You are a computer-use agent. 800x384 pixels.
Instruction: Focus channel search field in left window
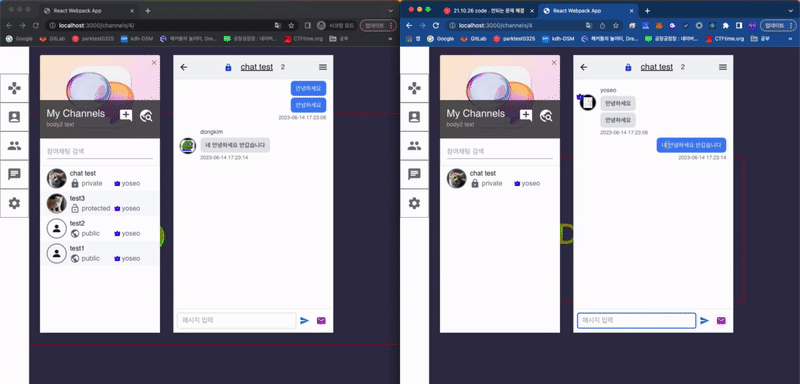pyautogui.click(x=100, y=151)
